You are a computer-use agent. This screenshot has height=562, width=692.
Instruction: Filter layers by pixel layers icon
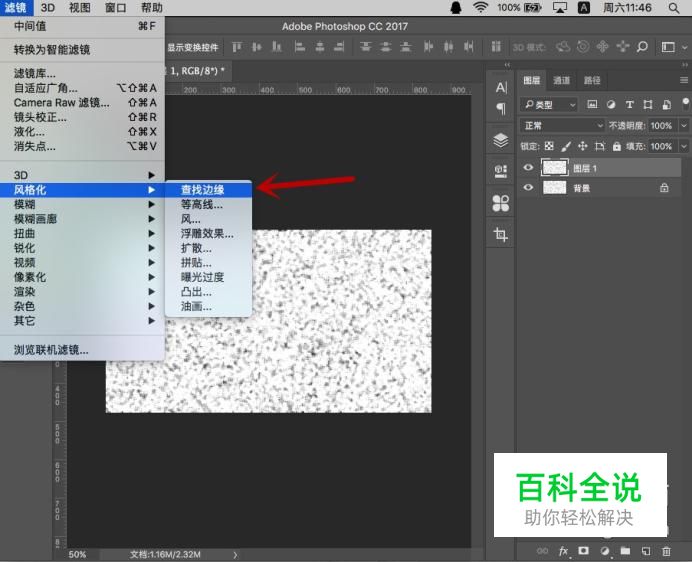pos(592,105)
